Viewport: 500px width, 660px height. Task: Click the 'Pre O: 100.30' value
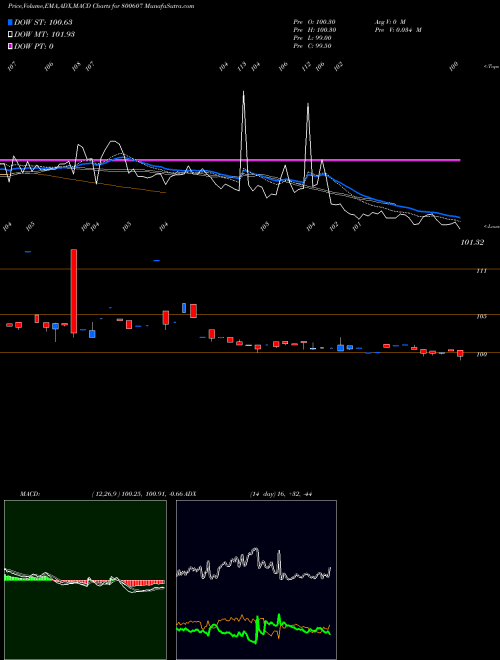click(314, 22)
